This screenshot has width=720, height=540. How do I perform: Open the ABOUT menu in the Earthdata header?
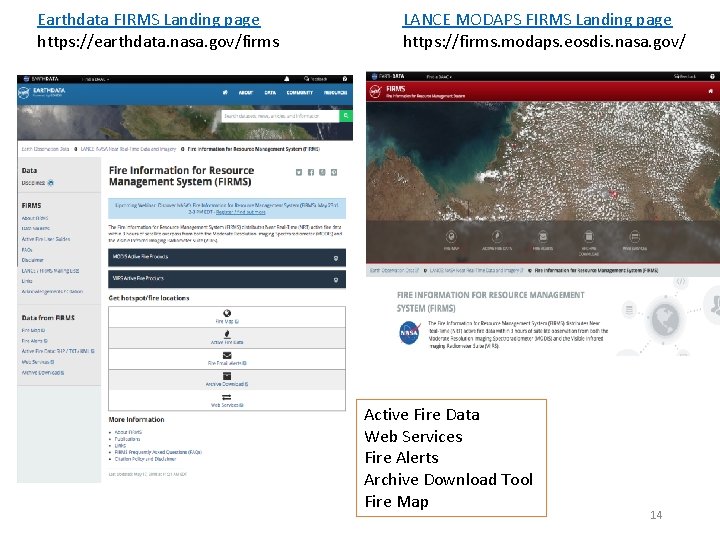[x=246, y=92]
